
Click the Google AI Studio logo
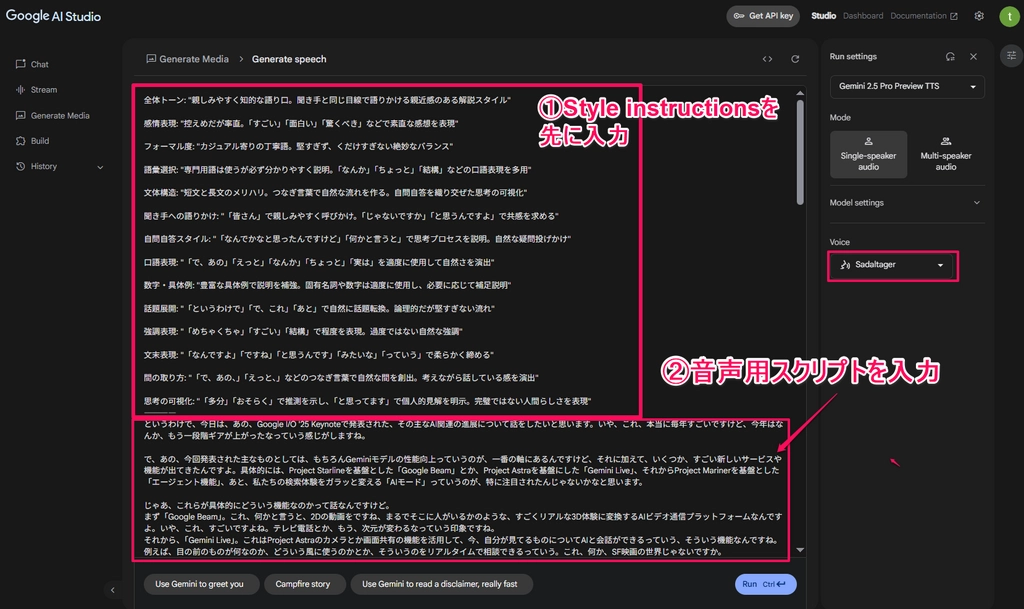click(54, 16)
